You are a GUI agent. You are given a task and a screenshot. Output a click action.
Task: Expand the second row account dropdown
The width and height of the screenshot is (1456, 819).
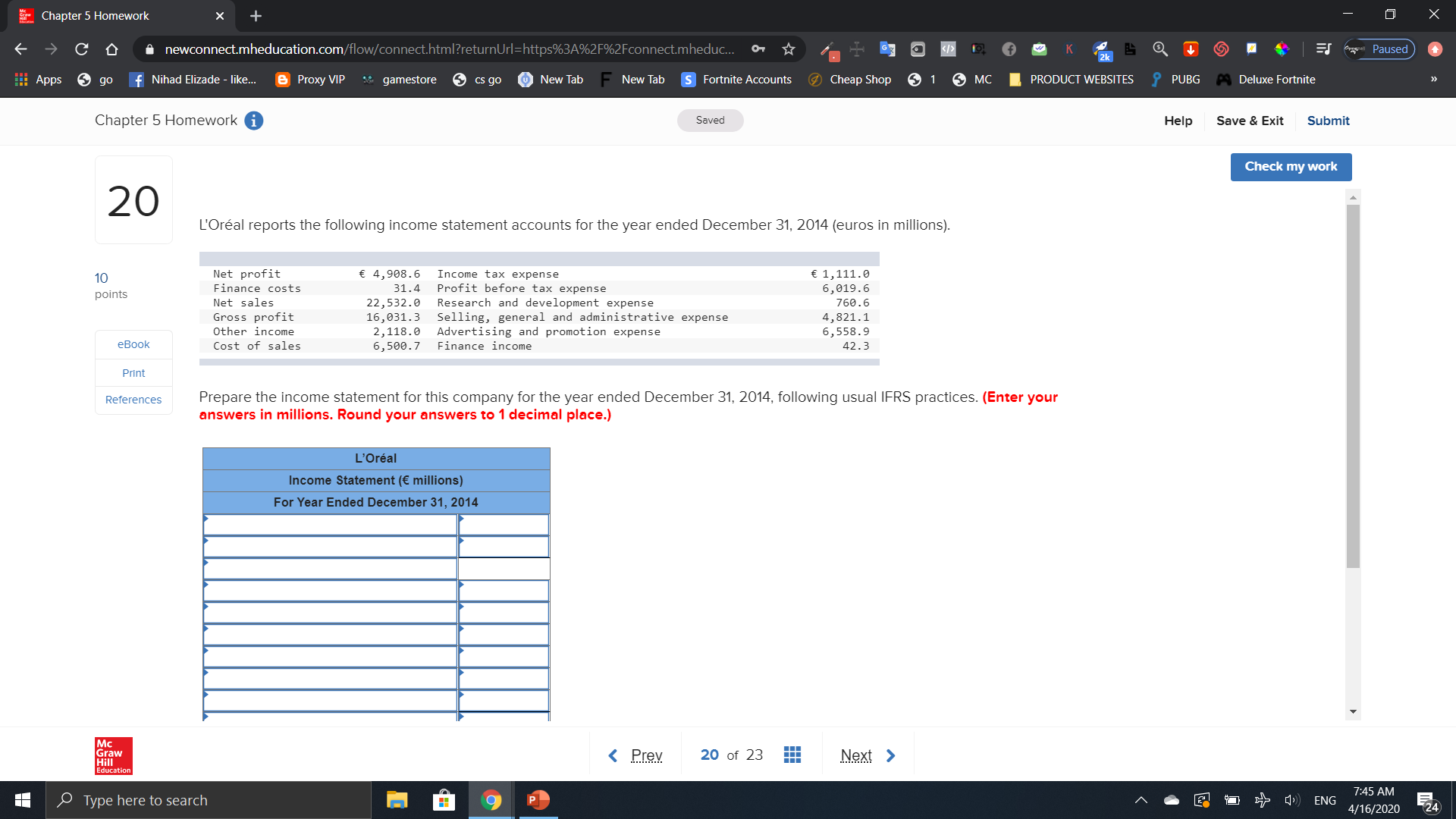pos(330,547)
